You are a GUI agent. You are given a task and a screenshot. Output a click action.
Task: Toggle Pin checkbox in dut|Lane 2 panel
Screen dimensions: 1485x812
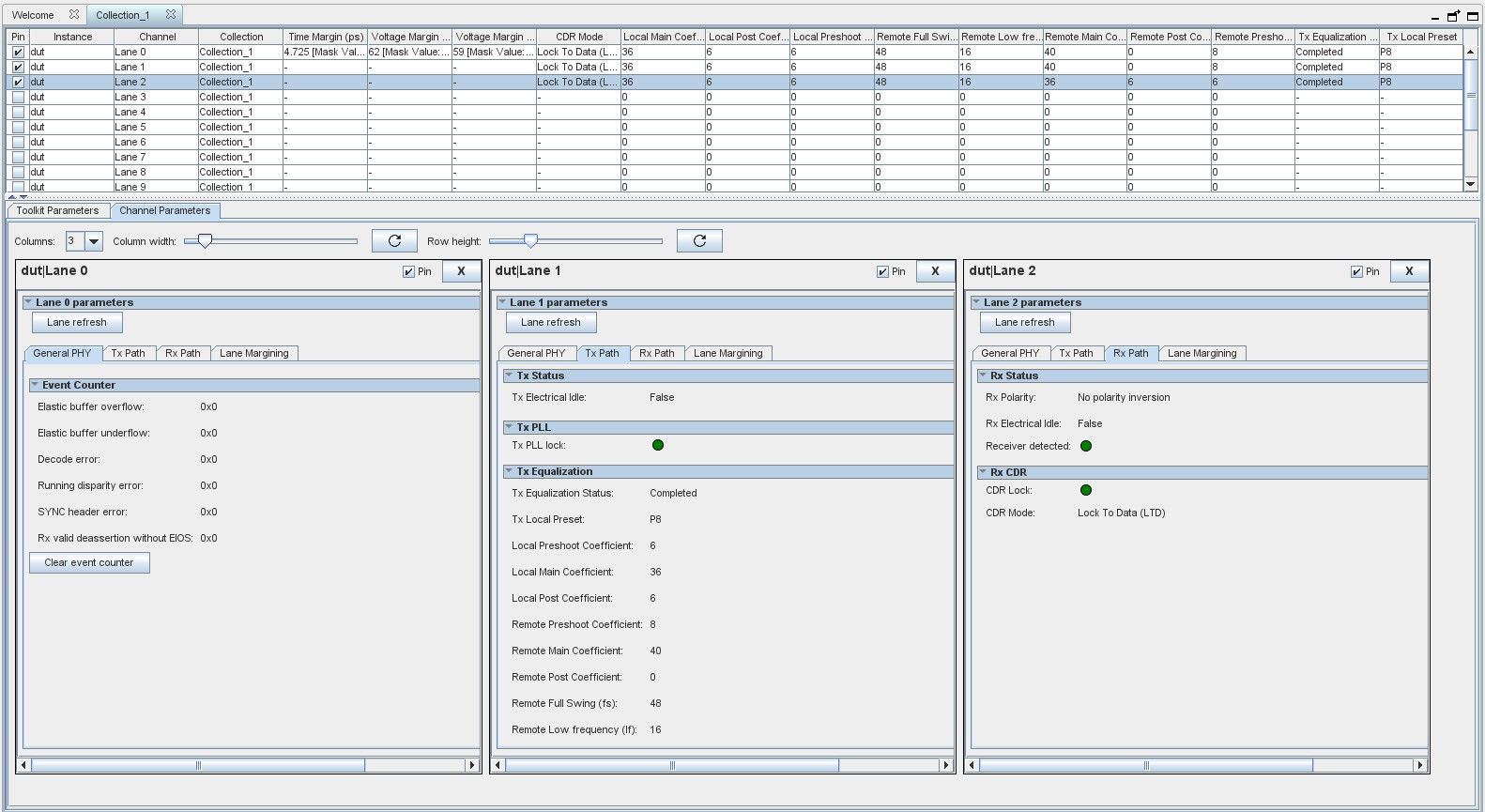(x=1356, y=272)
